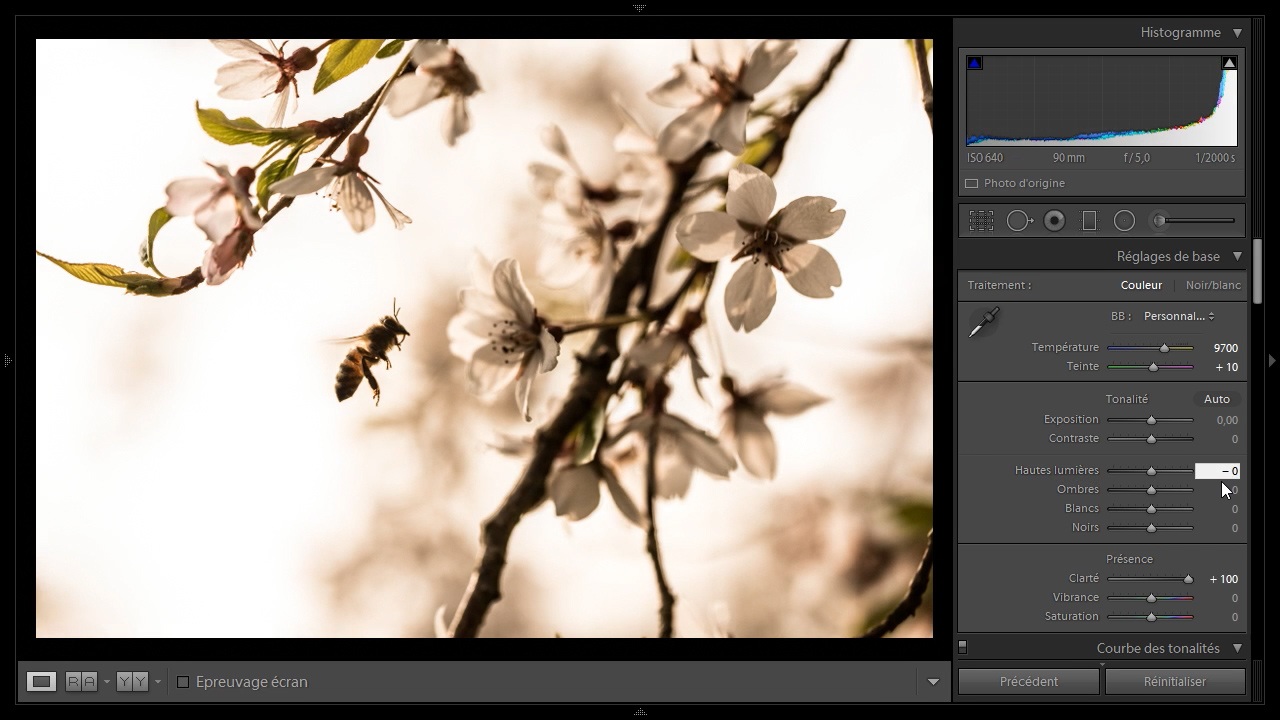1280x720 pixels.
Task: Open the BB white balance preset dropdown
Action: 1179,316
